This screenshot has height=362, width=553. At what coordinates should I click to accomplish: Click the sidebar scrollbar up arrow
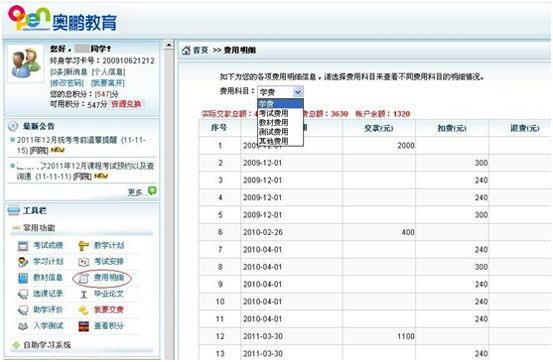pos(169,45)
